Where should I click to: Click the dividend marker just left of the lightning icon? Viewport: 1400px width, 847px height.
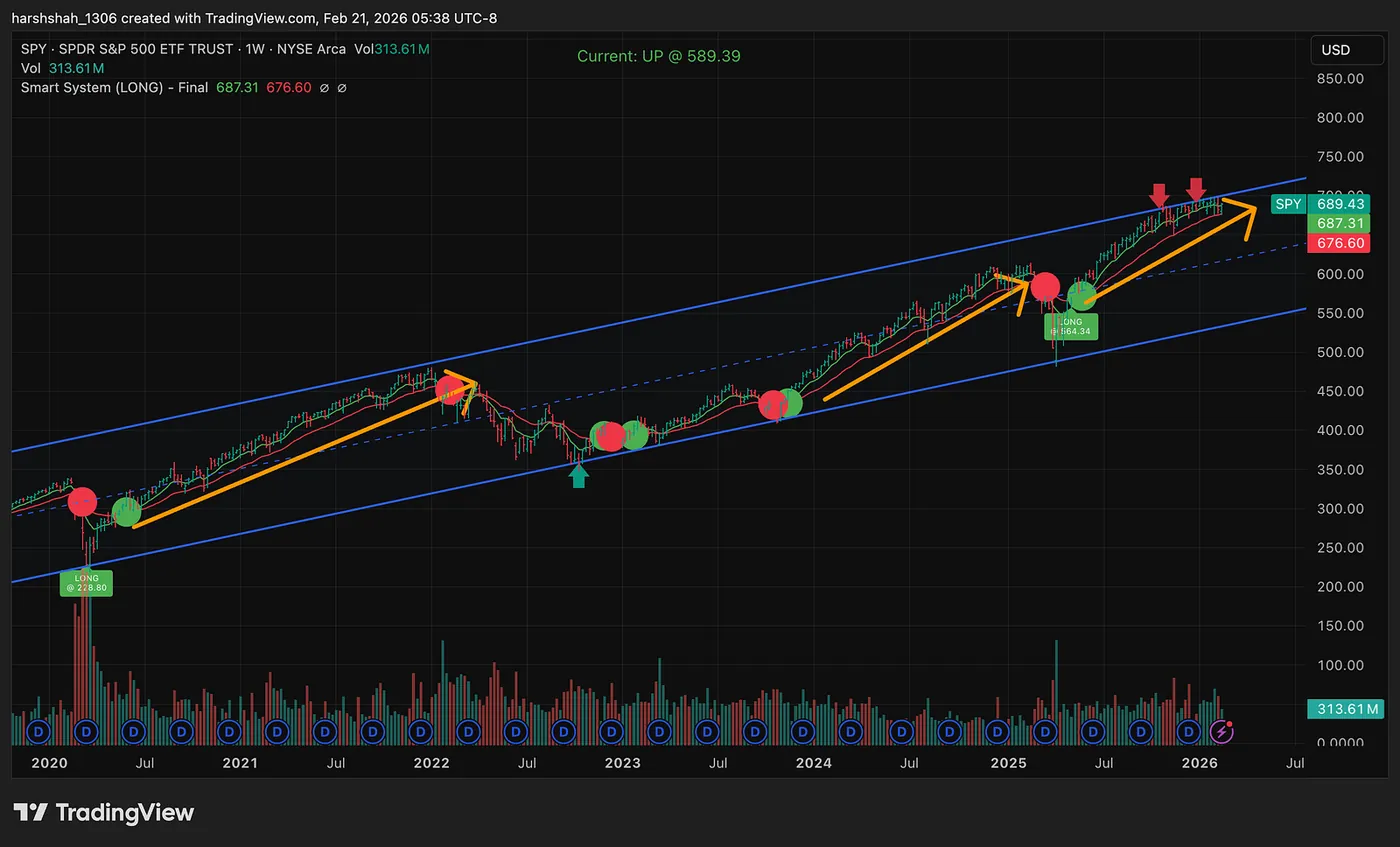click(1188, 732)
